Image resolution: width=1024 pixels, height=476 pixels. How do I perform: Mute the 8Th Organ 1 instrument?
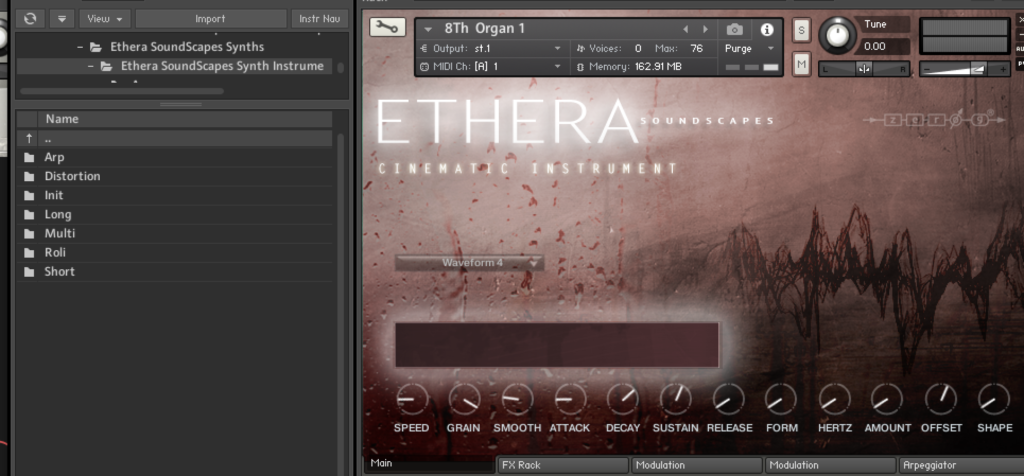coord(802,63)
